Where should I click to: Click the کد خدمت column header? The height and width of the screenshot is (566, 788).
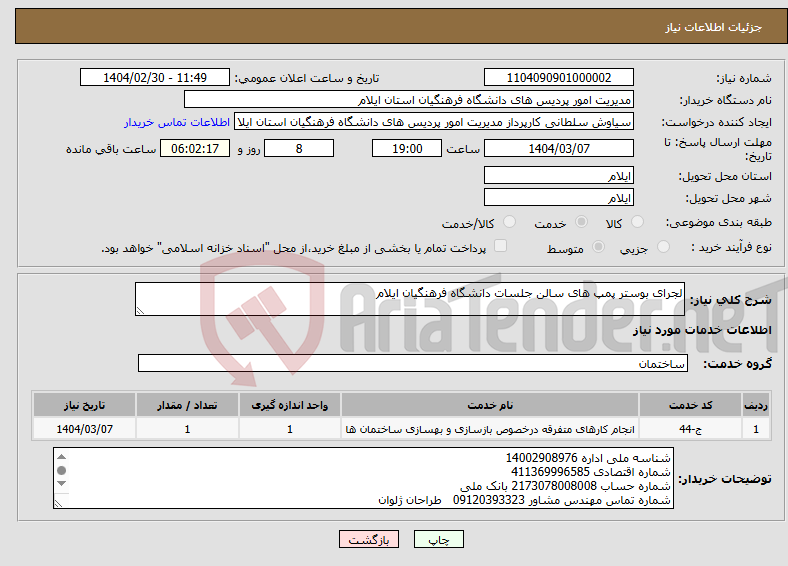point(691,405)
